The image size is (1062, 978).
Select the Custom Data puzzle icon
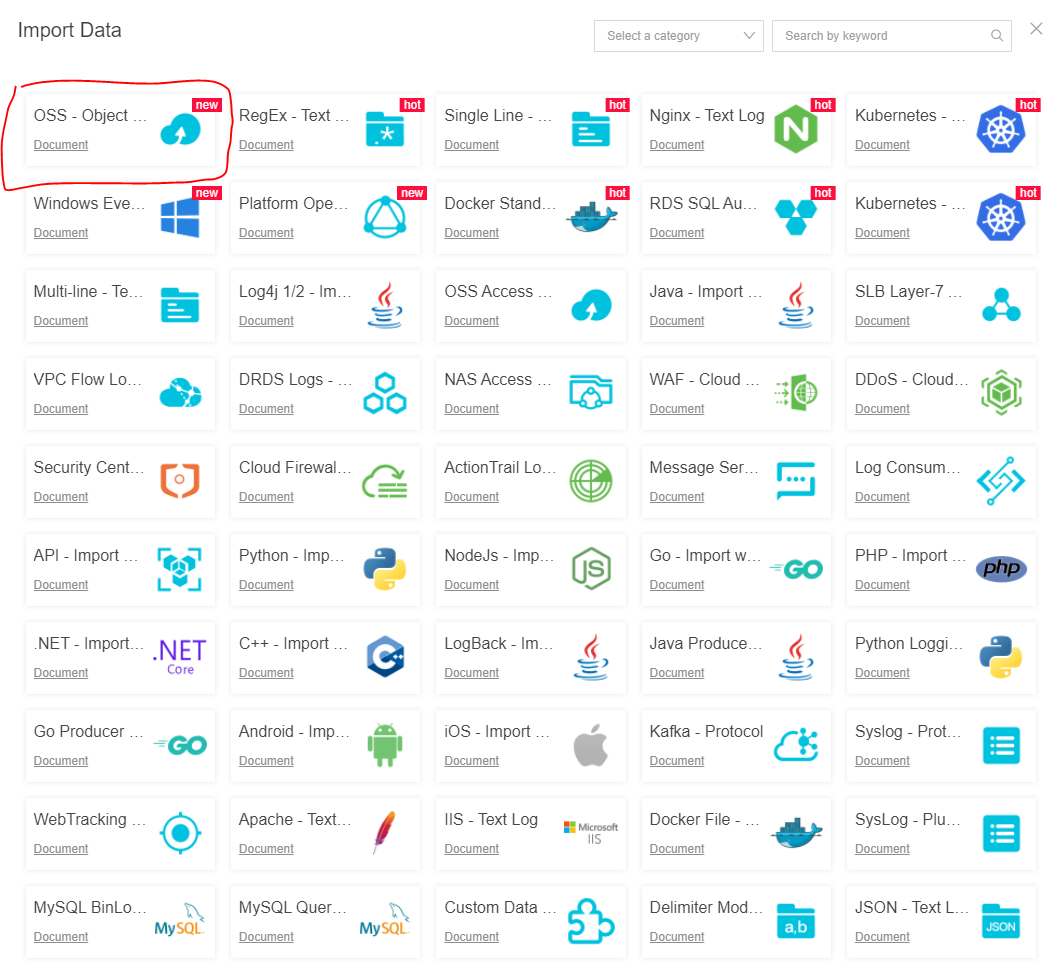point(591,920)
